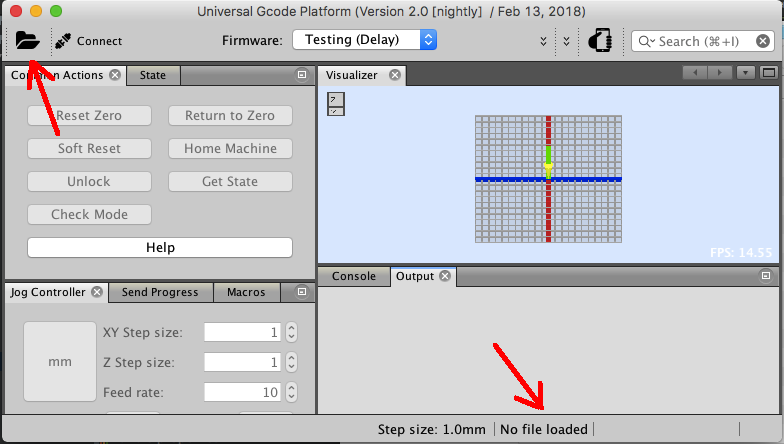Expand the first toolbar overflow chevron
The width and height of the screenshot is (784, 444).
[x=544, y=41]
